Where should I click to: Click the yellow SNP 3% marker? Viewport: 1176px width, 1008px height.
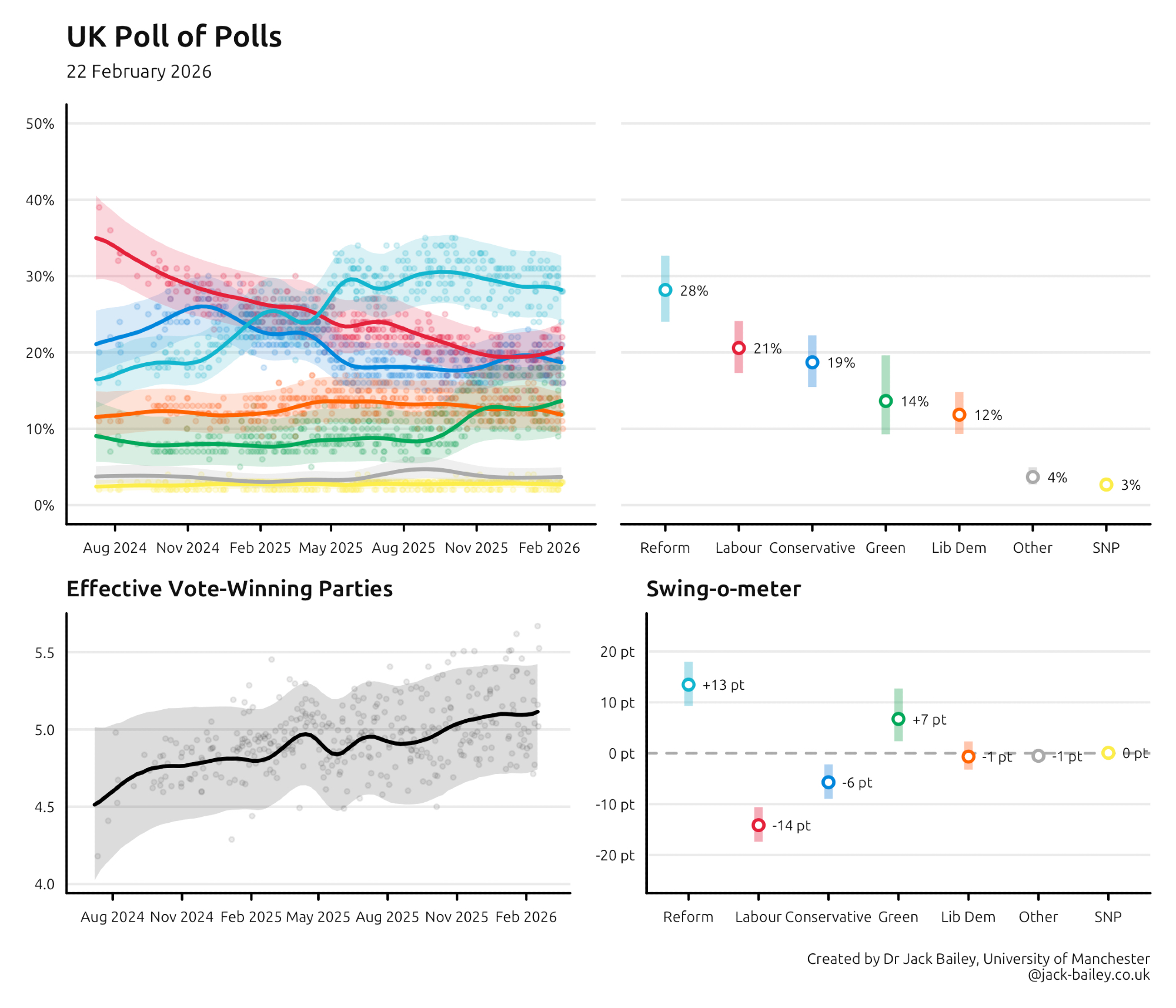(1106, 485)
